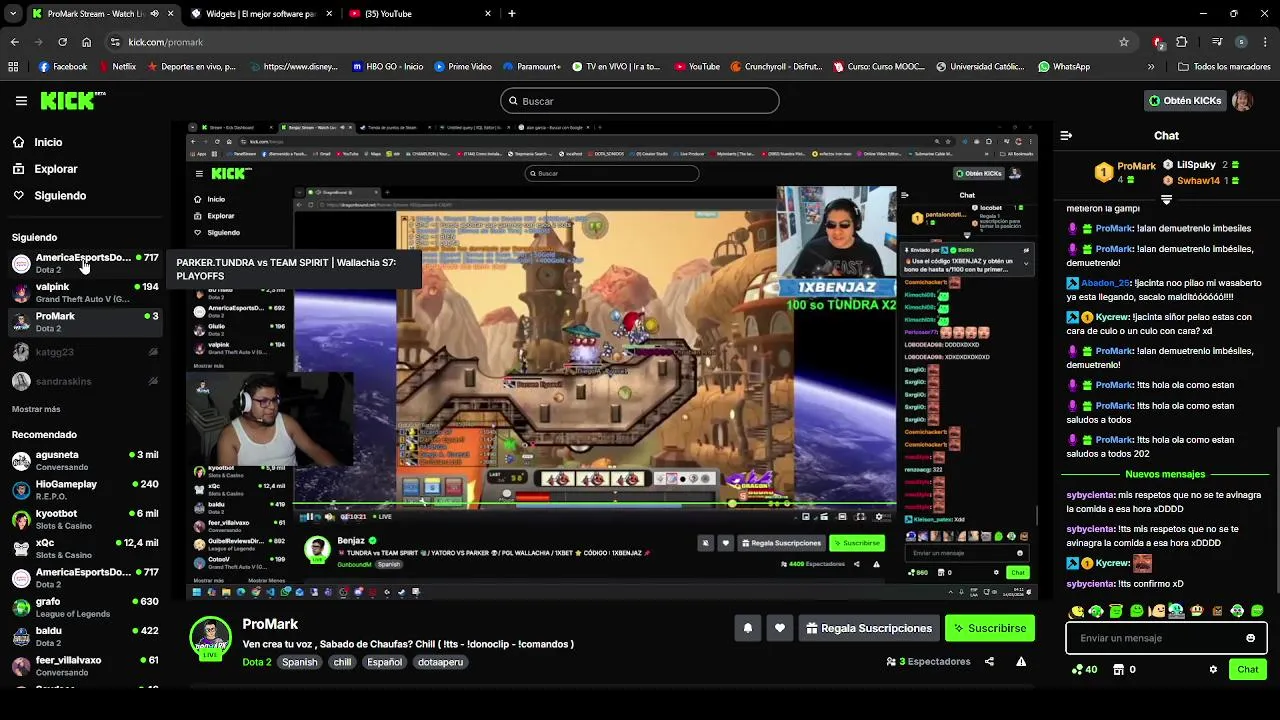Open the ProMark streamer avatar
The height and width of the screenshot is (720, 1280).
click(211, 638)
